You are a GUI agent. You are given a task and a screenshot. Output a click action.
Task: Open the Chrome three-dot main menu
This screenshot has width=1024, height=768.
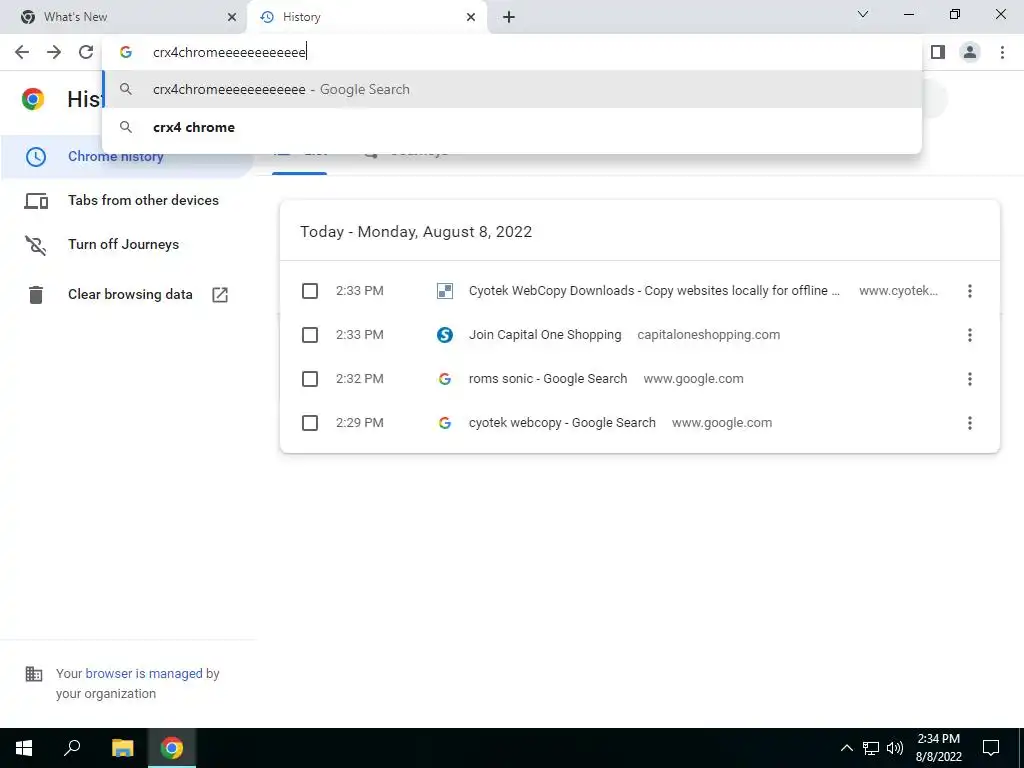click(1002, 52)
